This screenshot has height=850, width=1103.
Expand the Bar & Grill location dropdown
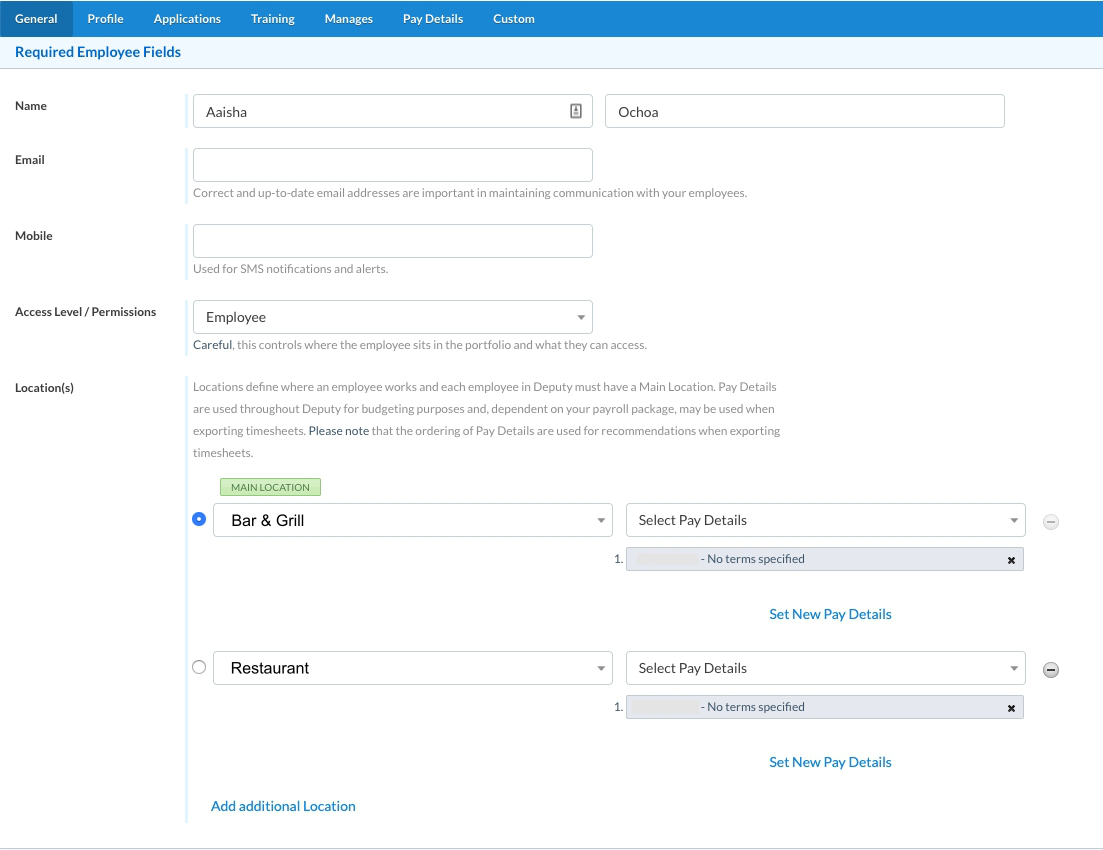tap(412, 520)
